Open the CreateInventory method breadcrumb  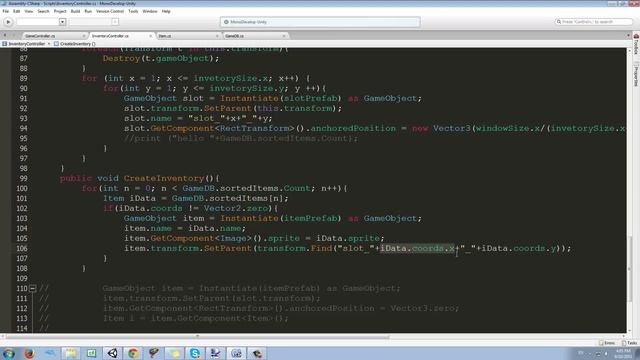(x=75, y=44)
